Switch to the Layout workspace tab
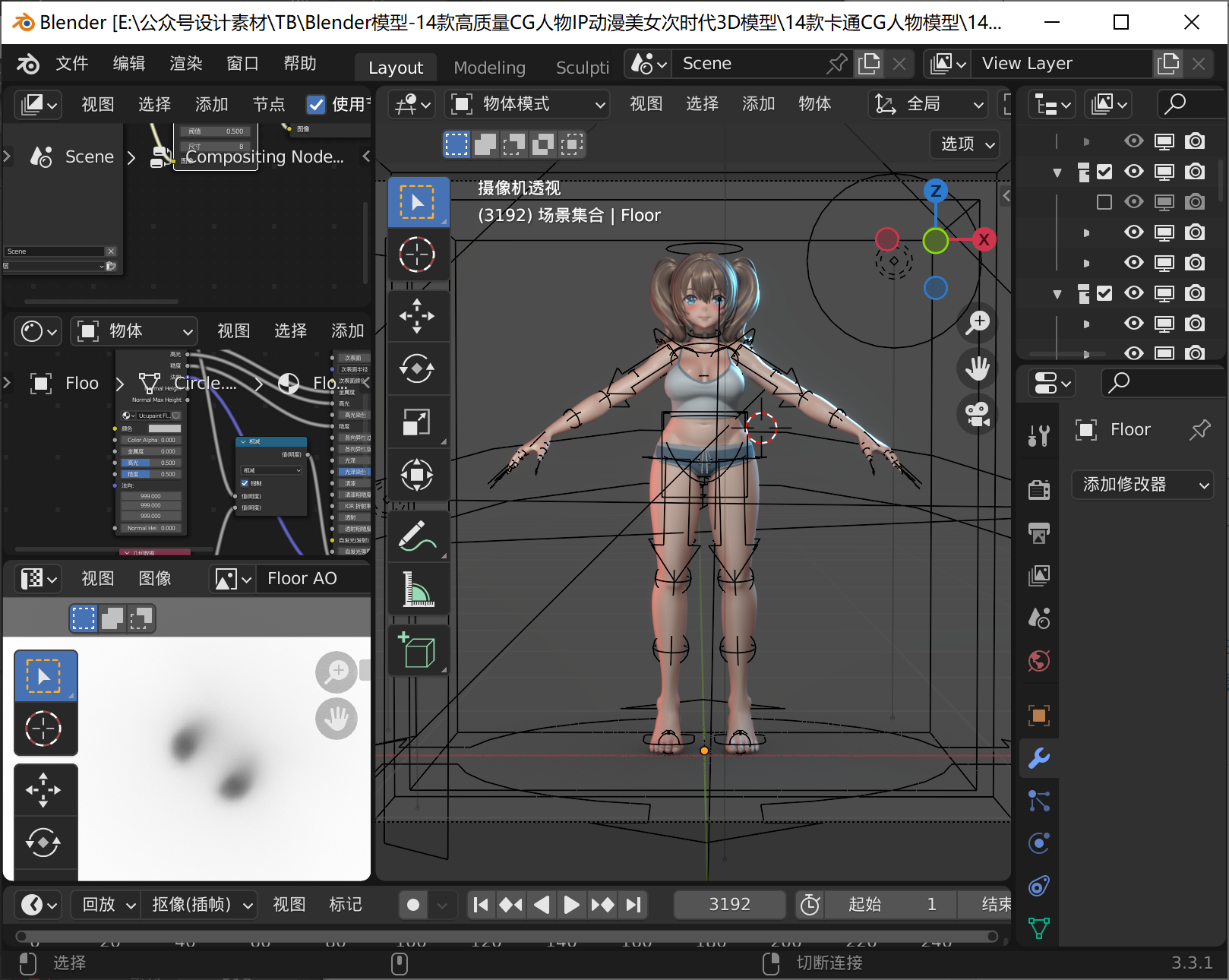This screenshot has height=980, width=1229. [396, 68]
